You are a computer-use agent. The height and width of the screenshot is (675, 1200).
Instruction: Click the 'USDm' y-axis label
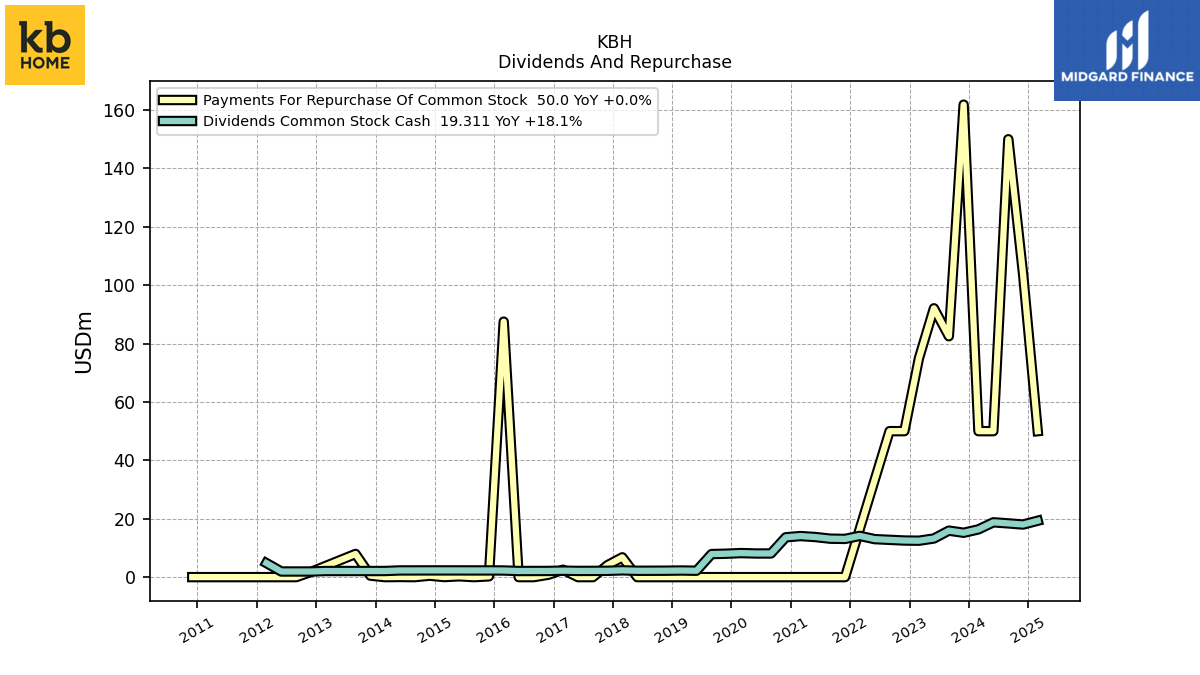coord(84,342)
